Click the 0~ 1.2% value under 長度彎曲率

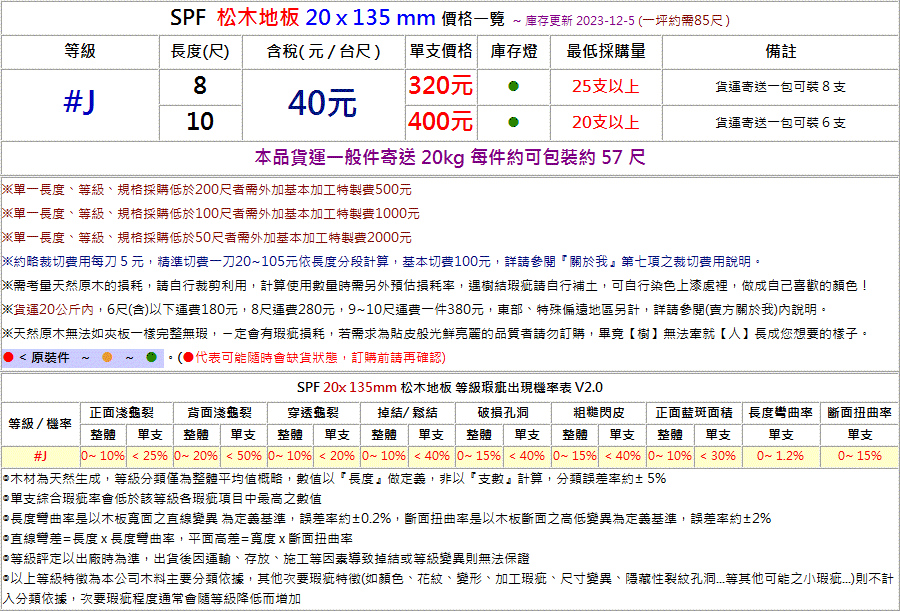click(781, 456)
